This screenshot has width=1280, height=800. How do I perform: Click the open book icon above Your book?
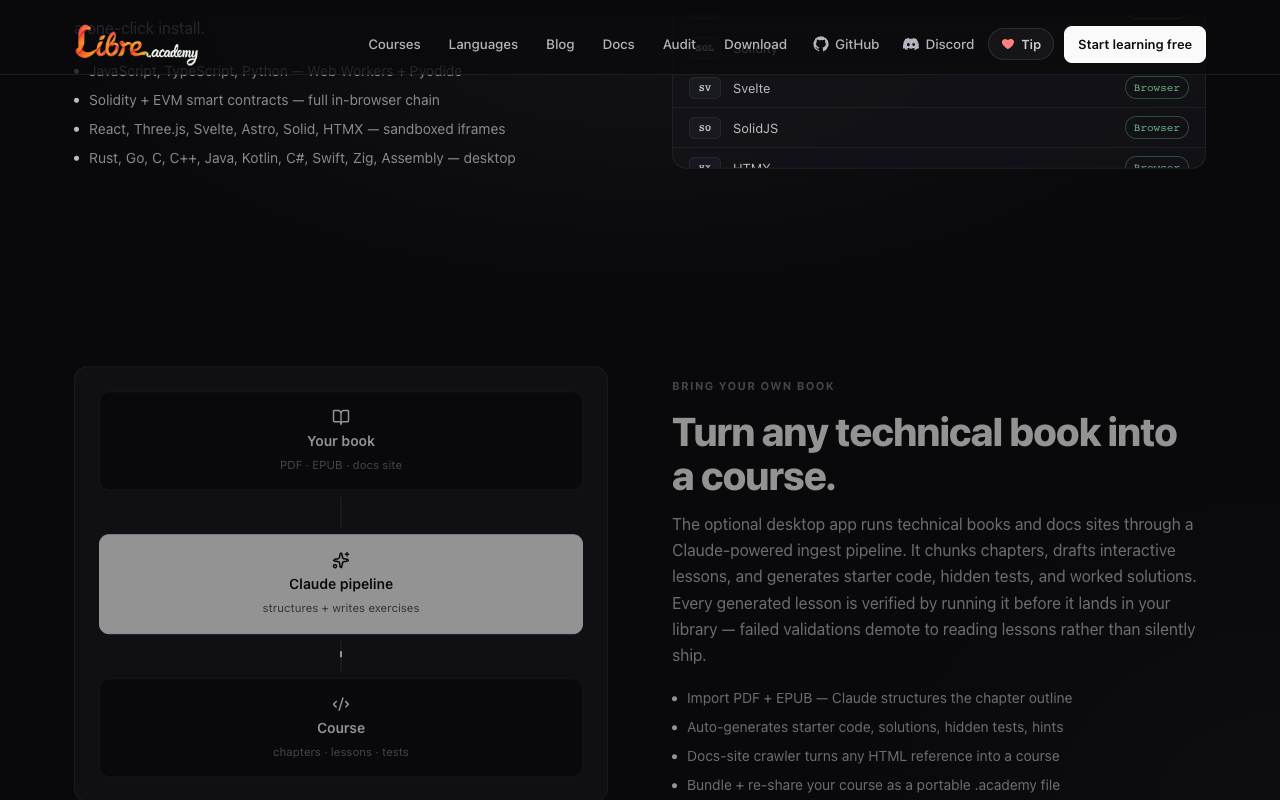pos(341,417)
